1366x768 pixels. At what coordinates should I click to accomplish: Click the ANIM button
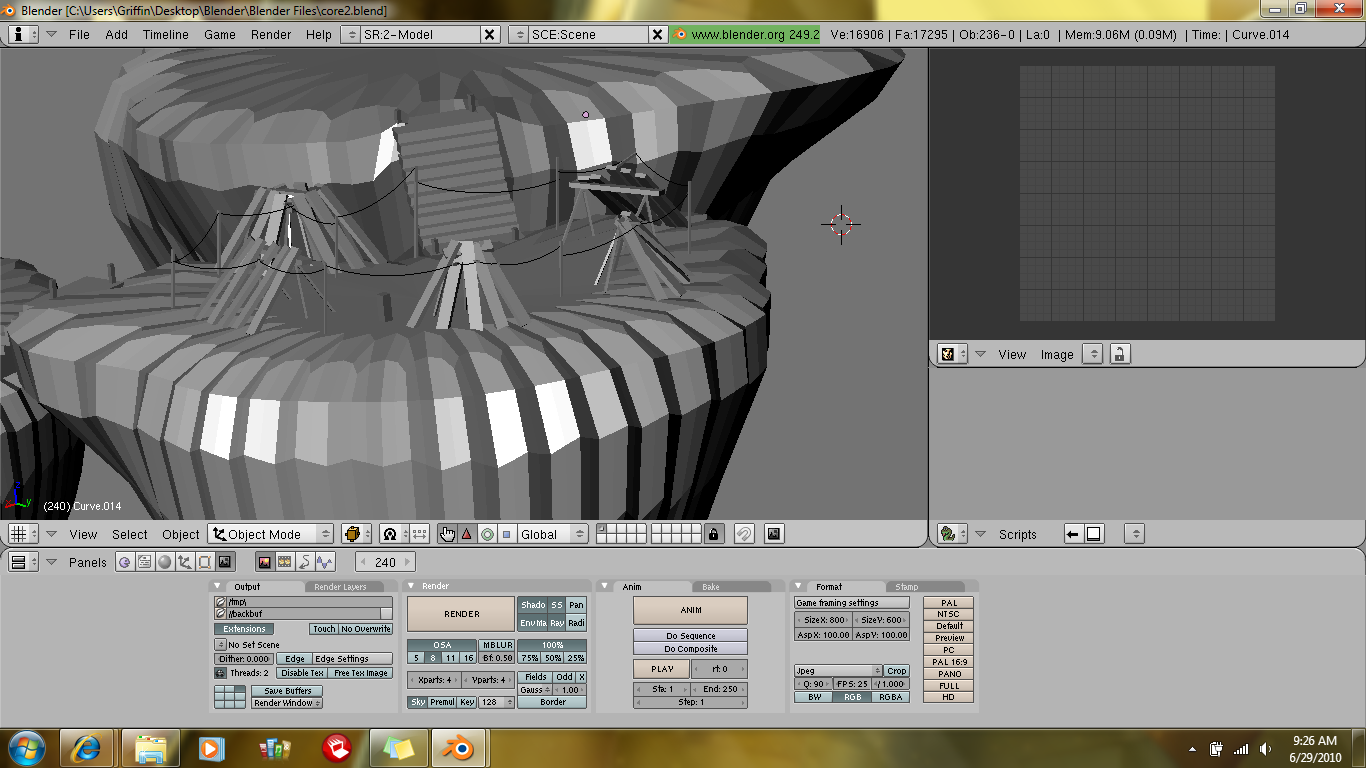click(690, 610)
